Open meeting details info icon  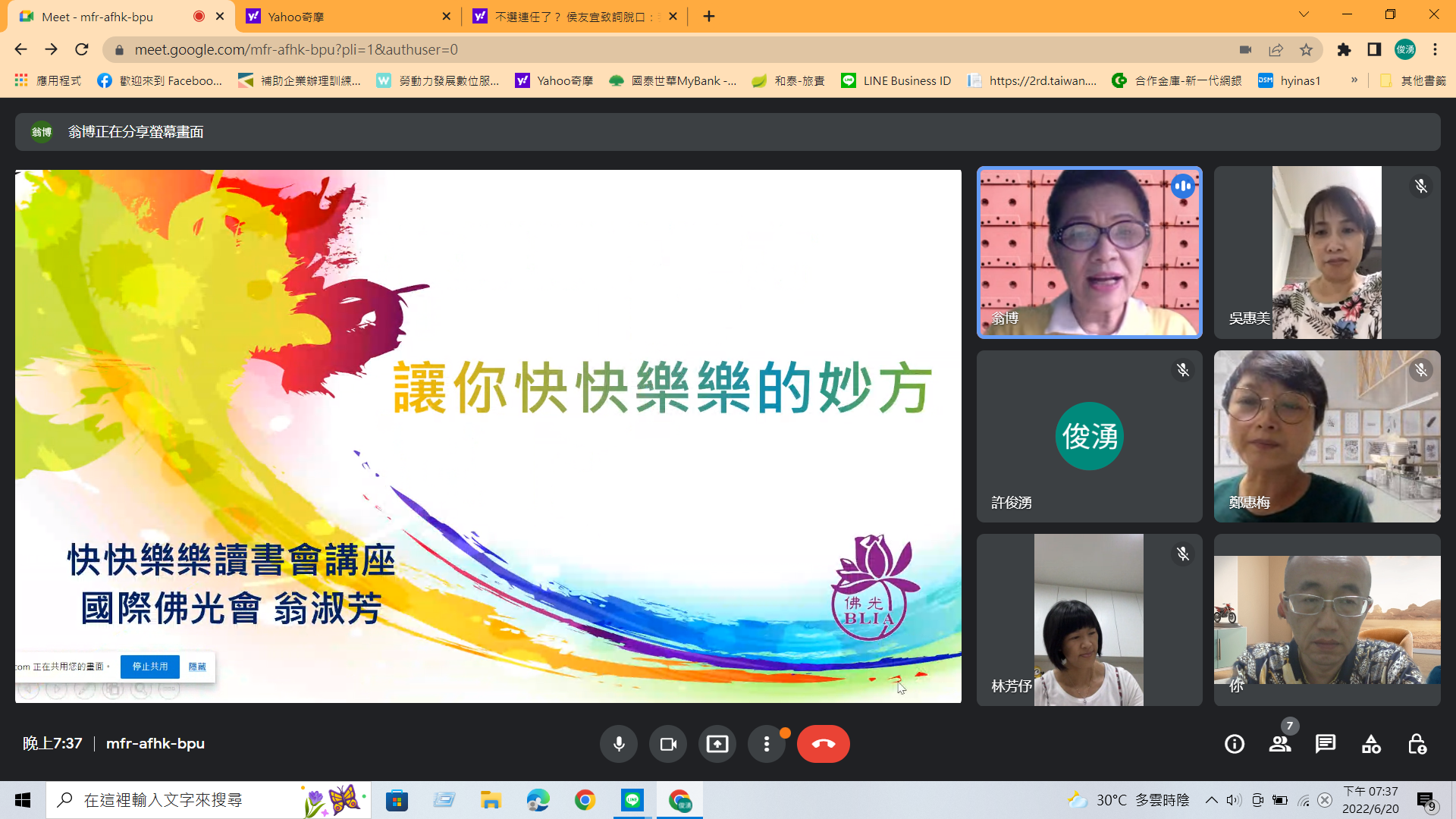click(x=1235, y=744)
